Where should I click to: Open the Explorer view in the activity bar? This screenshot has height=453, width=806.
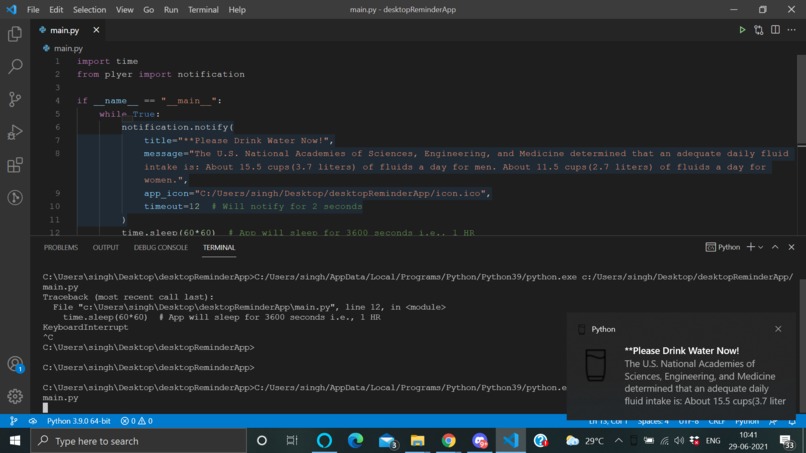[15, 34]
